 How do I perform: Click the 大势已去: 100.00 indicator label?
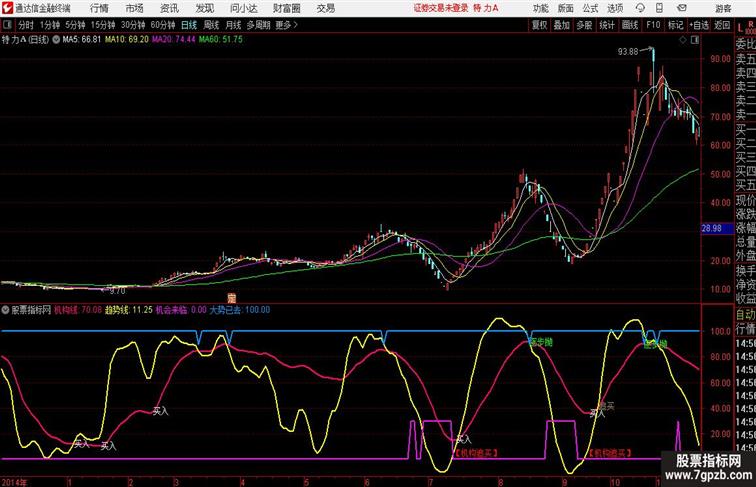(240, 310)
